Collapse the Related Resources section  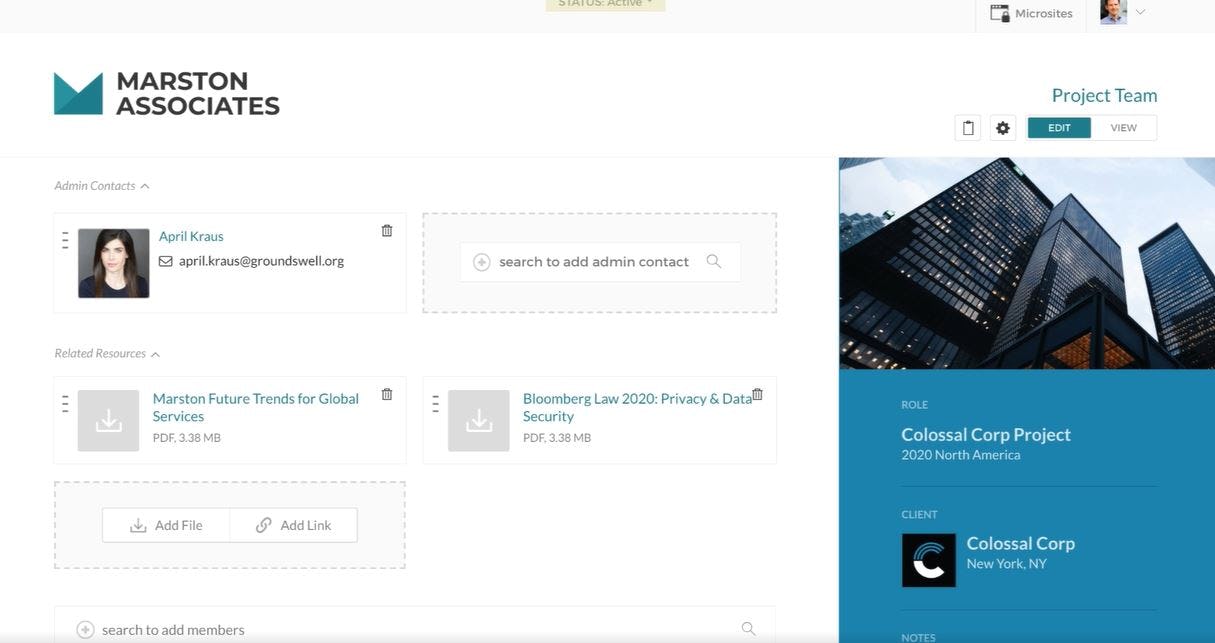coord(156,352)
